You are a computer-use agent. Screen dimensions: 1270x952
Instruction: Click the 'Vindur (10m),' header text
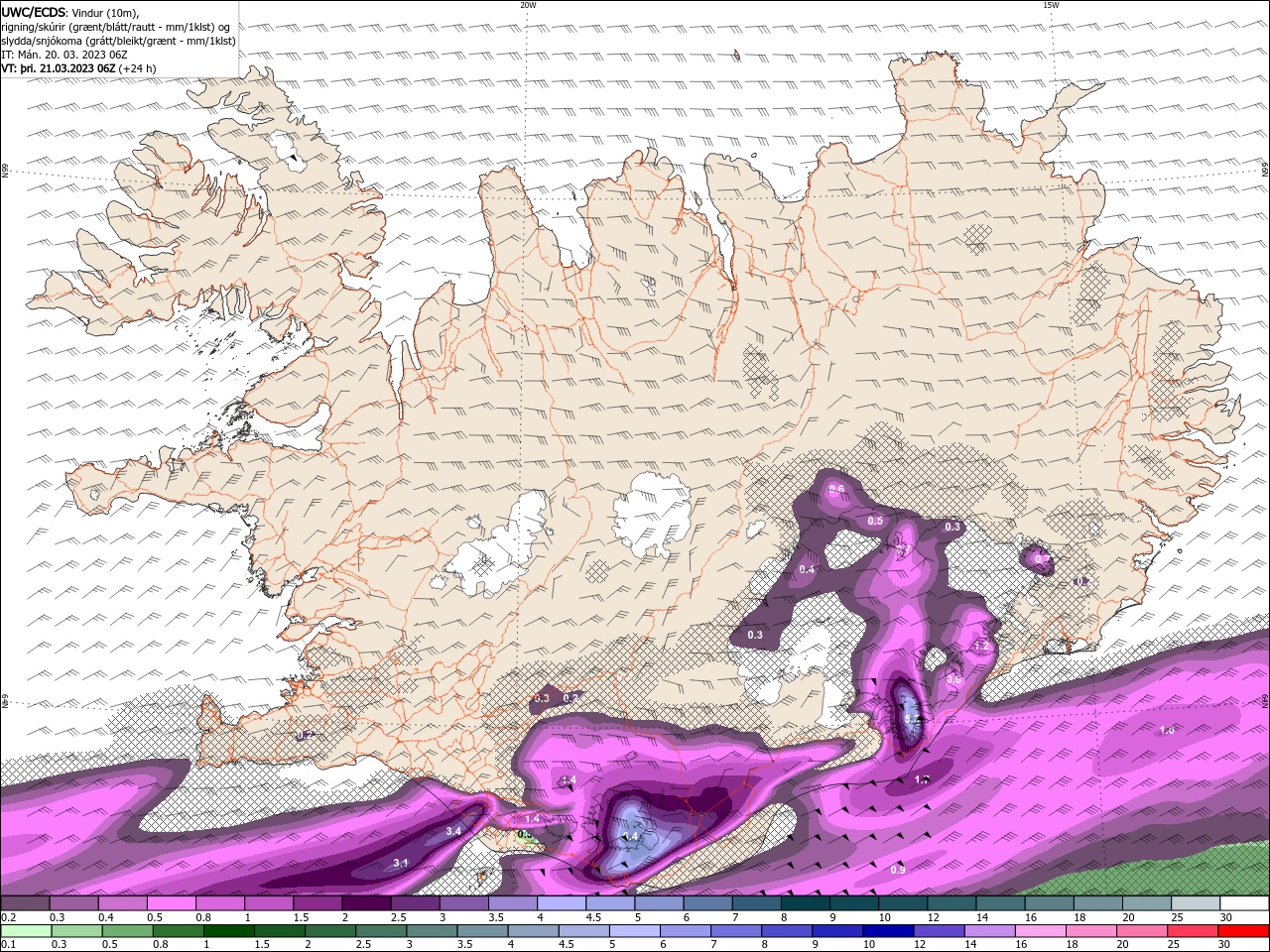[106, 12]
